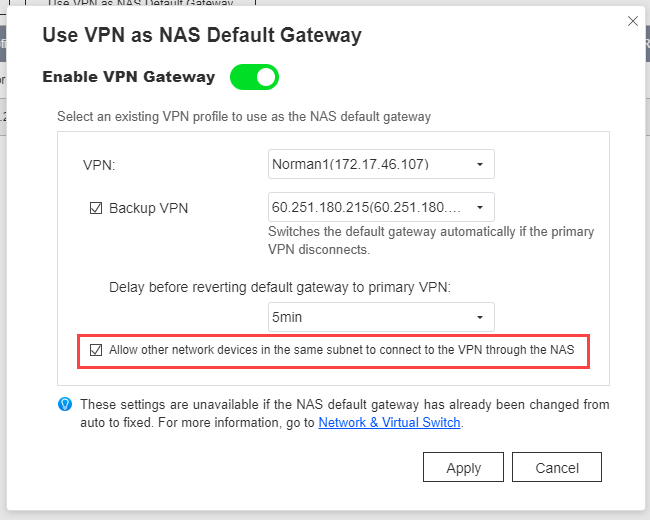Screen dimensions: 650x520
Task: Open the primary VPN profile dropdown
Action: pyautogui.click(x=381, y=164)
